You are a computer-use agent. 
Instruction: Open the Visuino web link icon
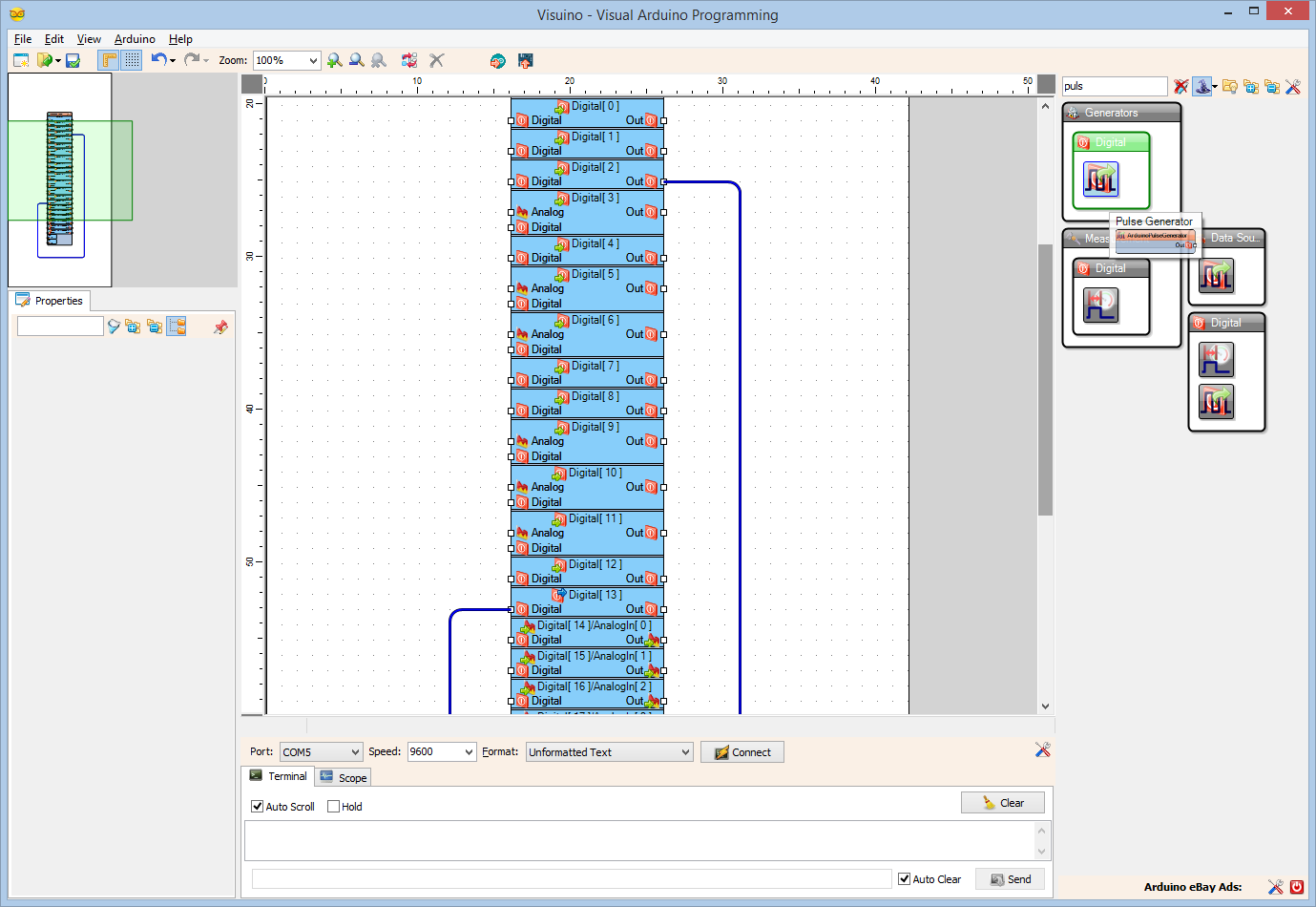click(497, 60)
